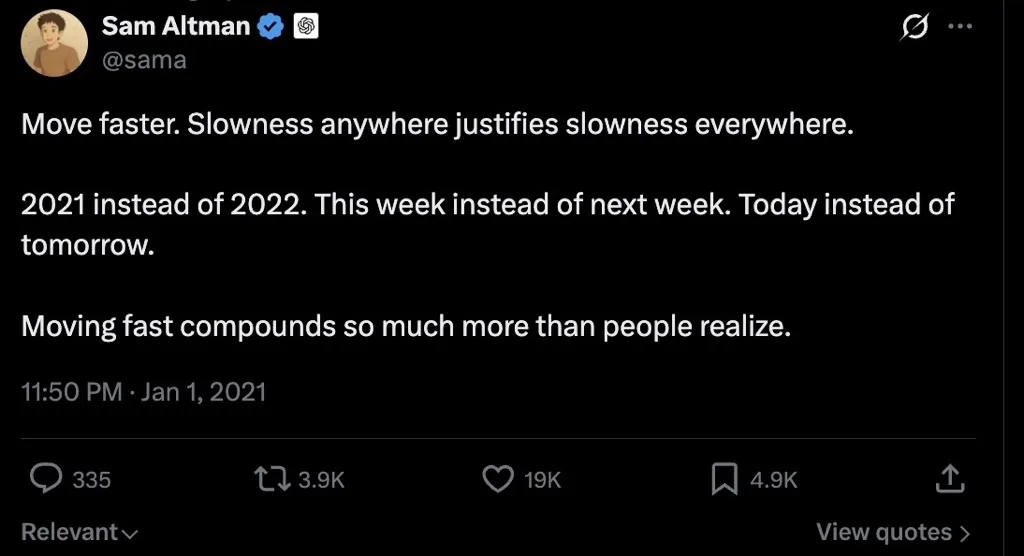1024x556 pixels.
Task: Click the Grok slash-circle icon
Action: click(x=913, y=28)
